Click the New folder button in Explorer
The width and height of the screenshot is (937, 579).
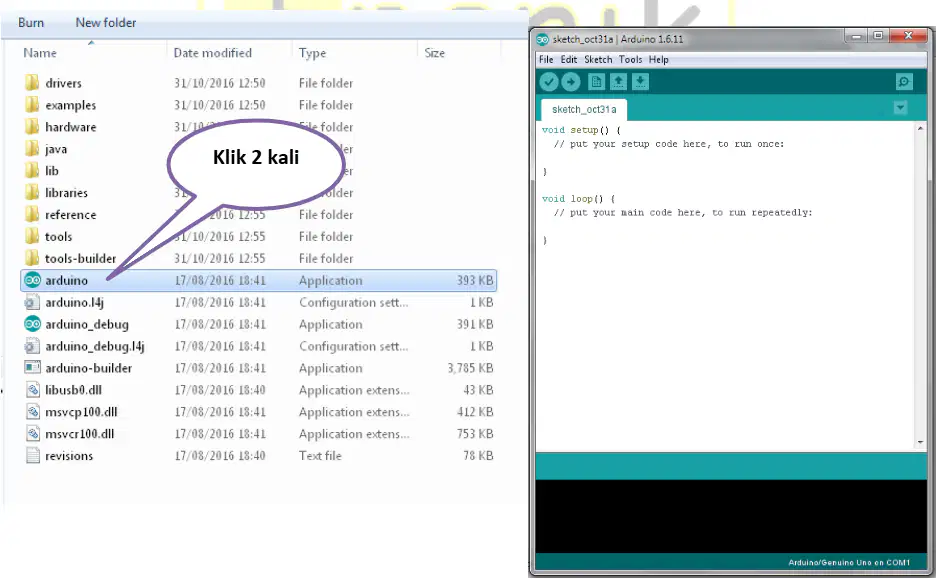coord(106,23)
